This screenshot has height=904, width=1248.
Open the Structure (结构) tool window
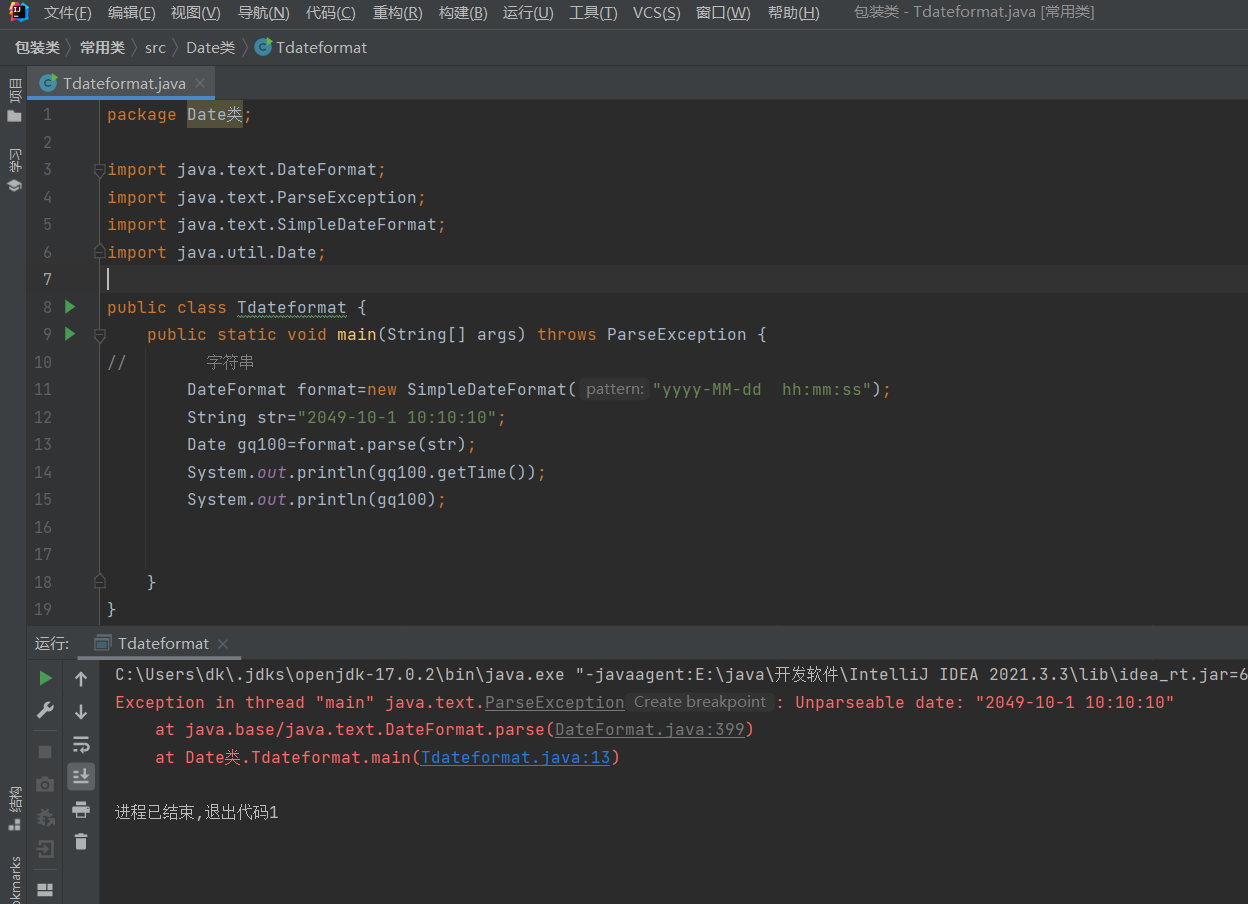[x=14, y=808]
